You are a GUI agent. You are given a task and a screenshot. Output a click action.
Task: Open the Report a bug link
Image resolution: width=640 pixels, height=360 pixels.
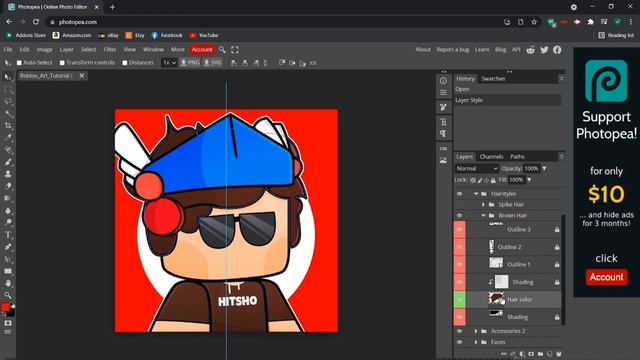click(453, 49)
